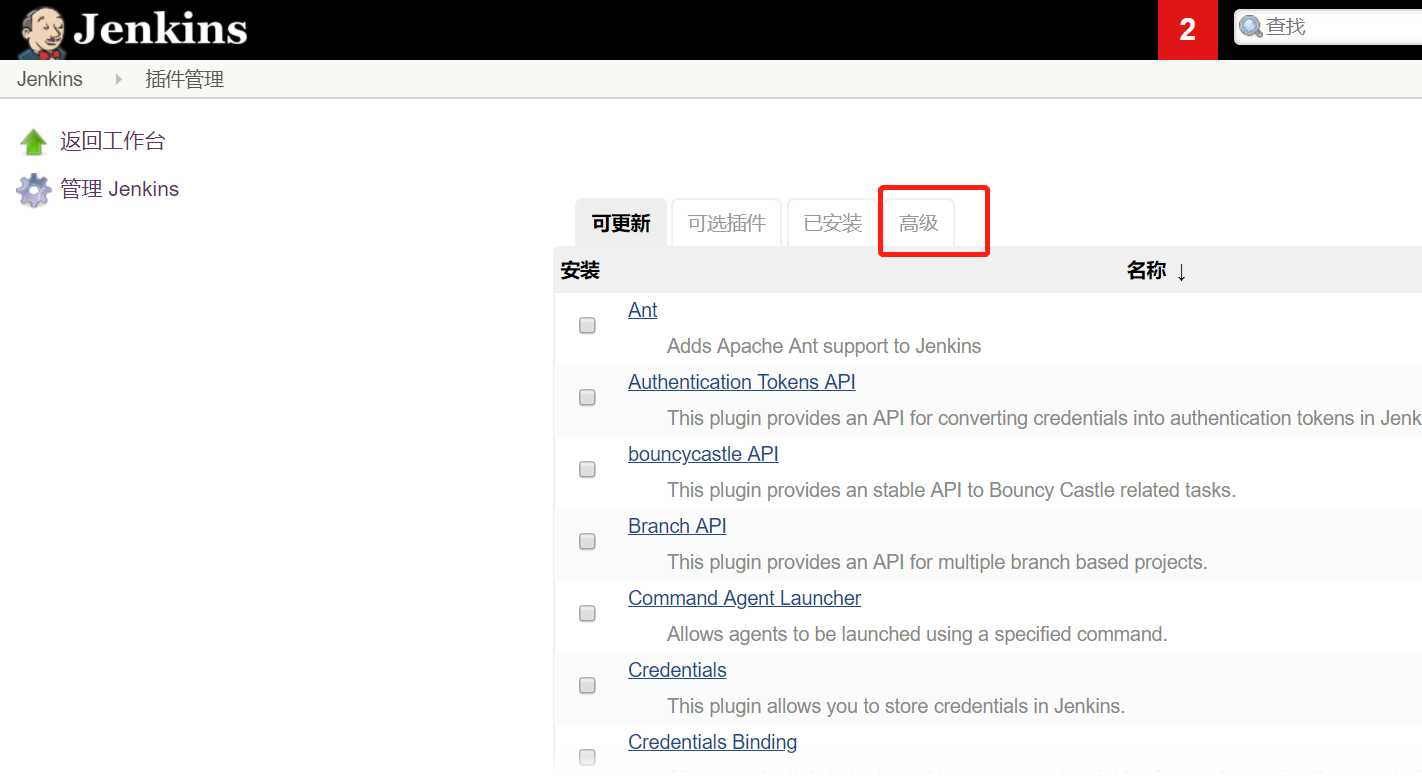Open the Branch API plugin link
Image resolution: width=1422 pixels, height=783 pixels.
click(x=677, y=526)
